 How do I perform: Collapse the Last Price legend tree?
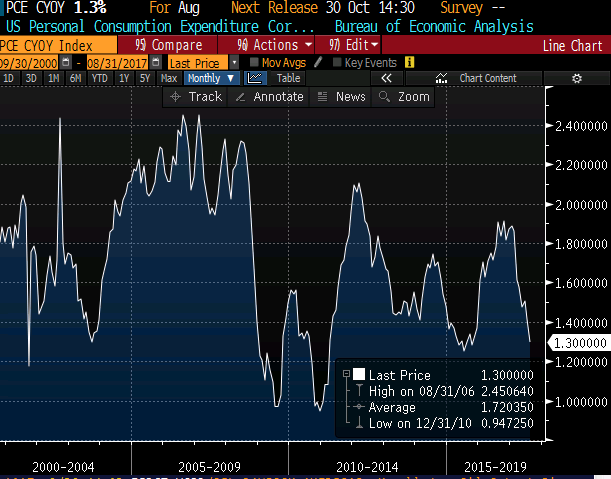[345, 374]
